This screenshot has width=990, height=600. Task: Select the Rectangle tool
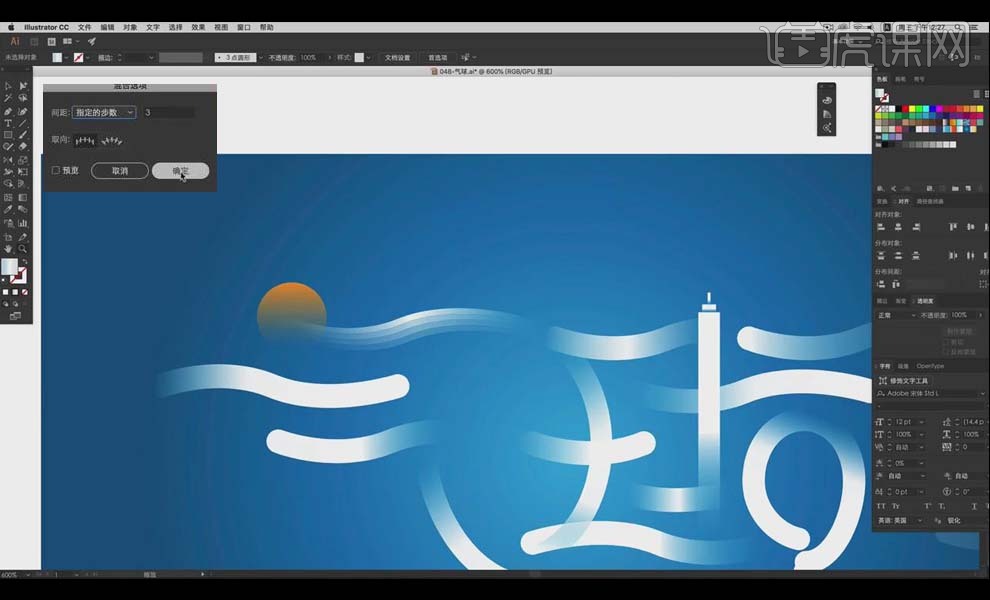pos(8,135)
